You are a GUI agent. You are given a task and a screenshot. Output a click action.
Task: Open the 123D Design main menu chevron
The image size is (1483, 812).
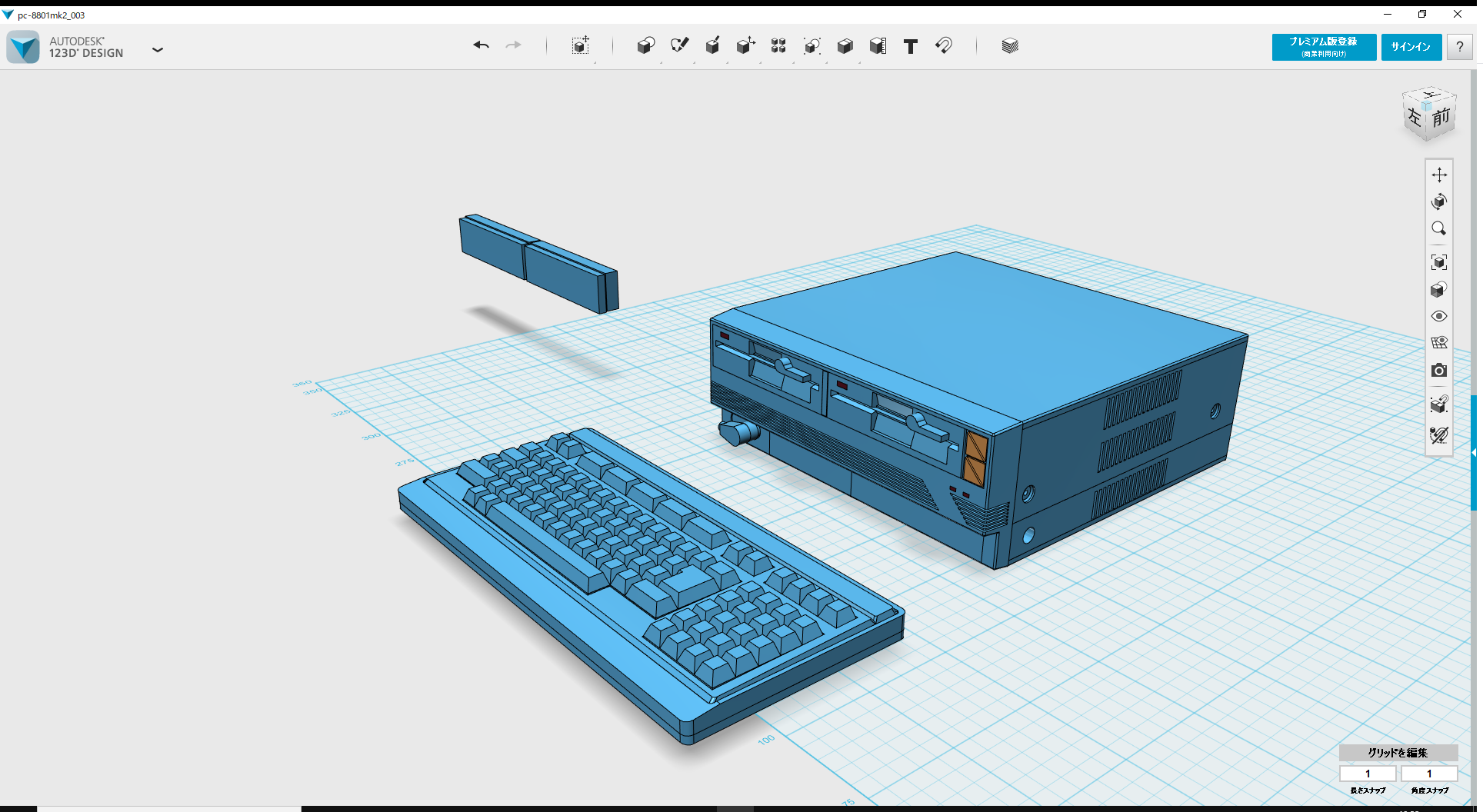coord(158,49)
